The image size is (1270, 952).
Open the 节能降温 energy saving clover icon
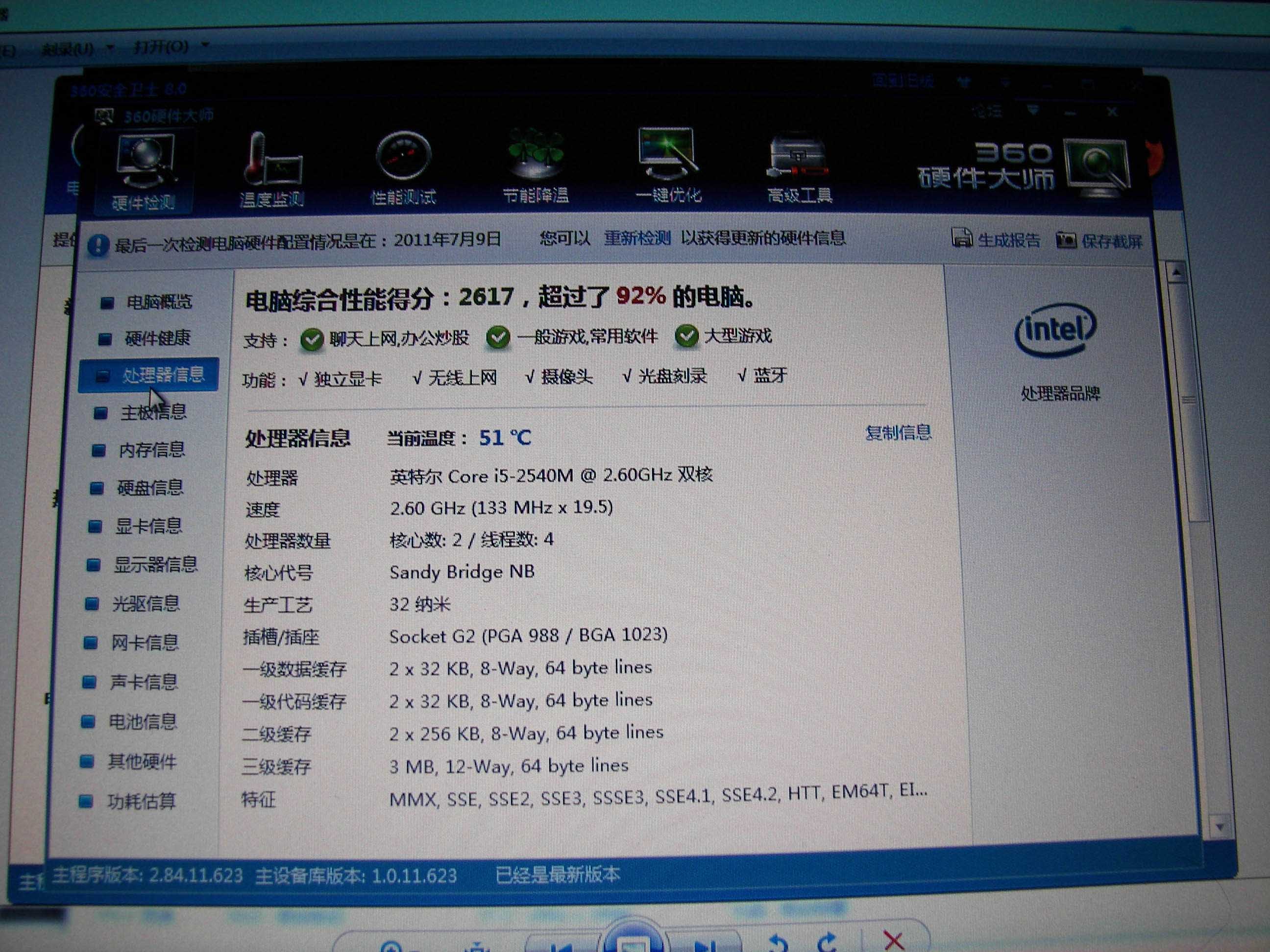pyautogui.click(x=536, y=167)
